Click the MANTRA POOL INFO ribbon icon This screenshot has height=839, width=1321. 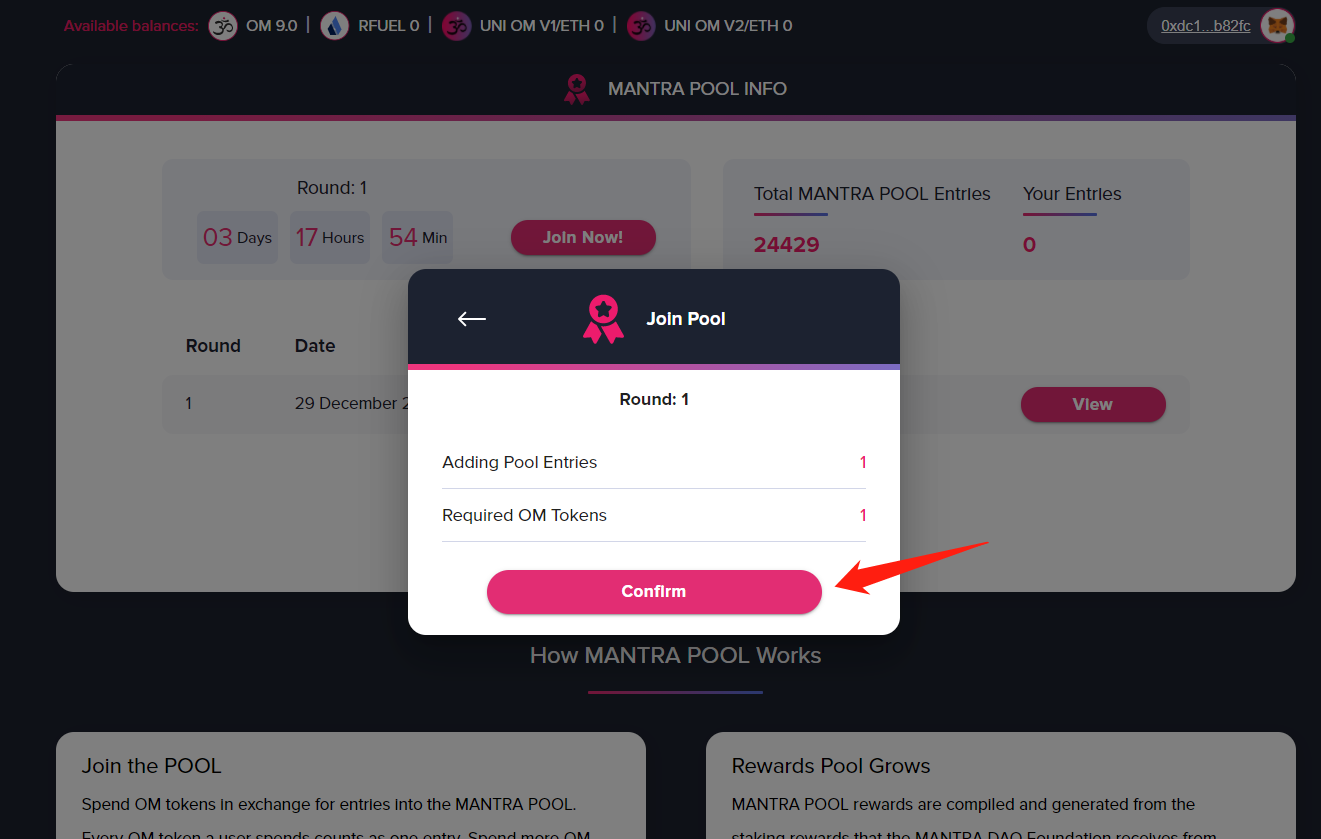point(576,89)
